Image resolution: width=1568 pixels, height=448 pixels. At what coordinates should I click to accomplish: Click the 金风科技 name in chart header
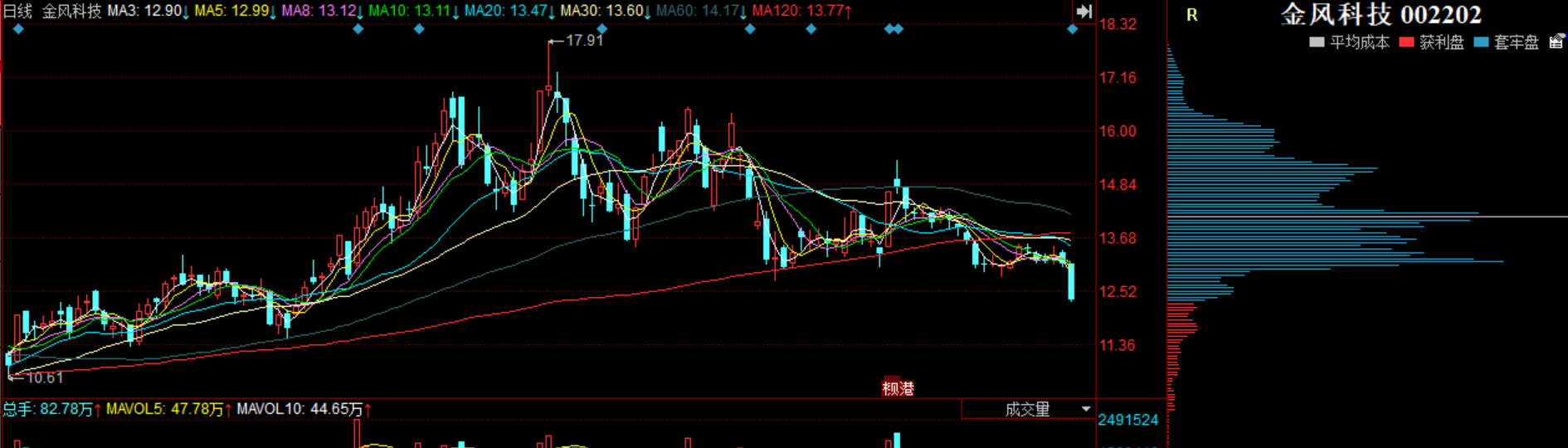point(71,12)
